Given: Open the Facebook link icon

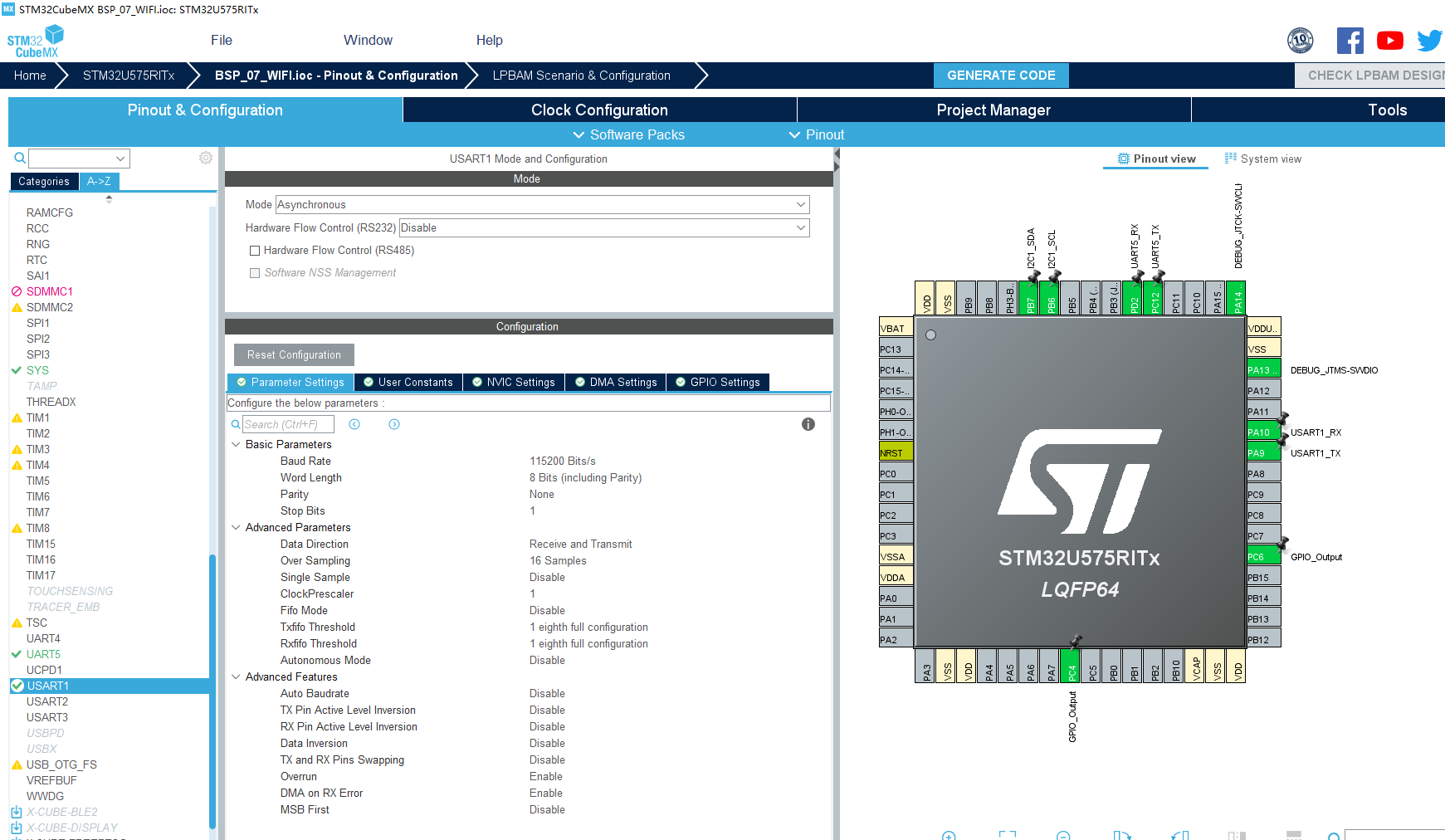Looking at the screenshot, I should click(1350, 40).
